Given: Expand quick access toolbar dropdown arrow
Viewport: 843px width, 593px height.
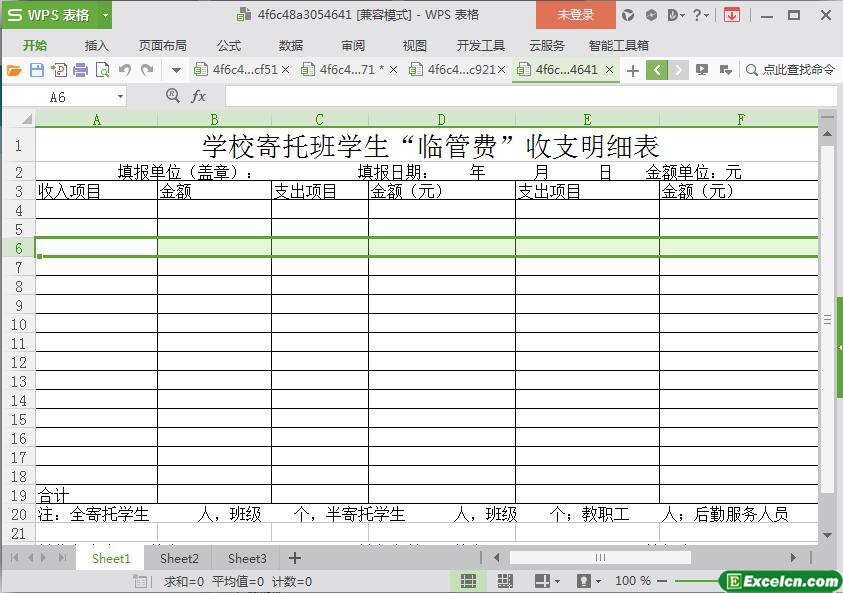Looking at the screenshot, I should point(176,70).
